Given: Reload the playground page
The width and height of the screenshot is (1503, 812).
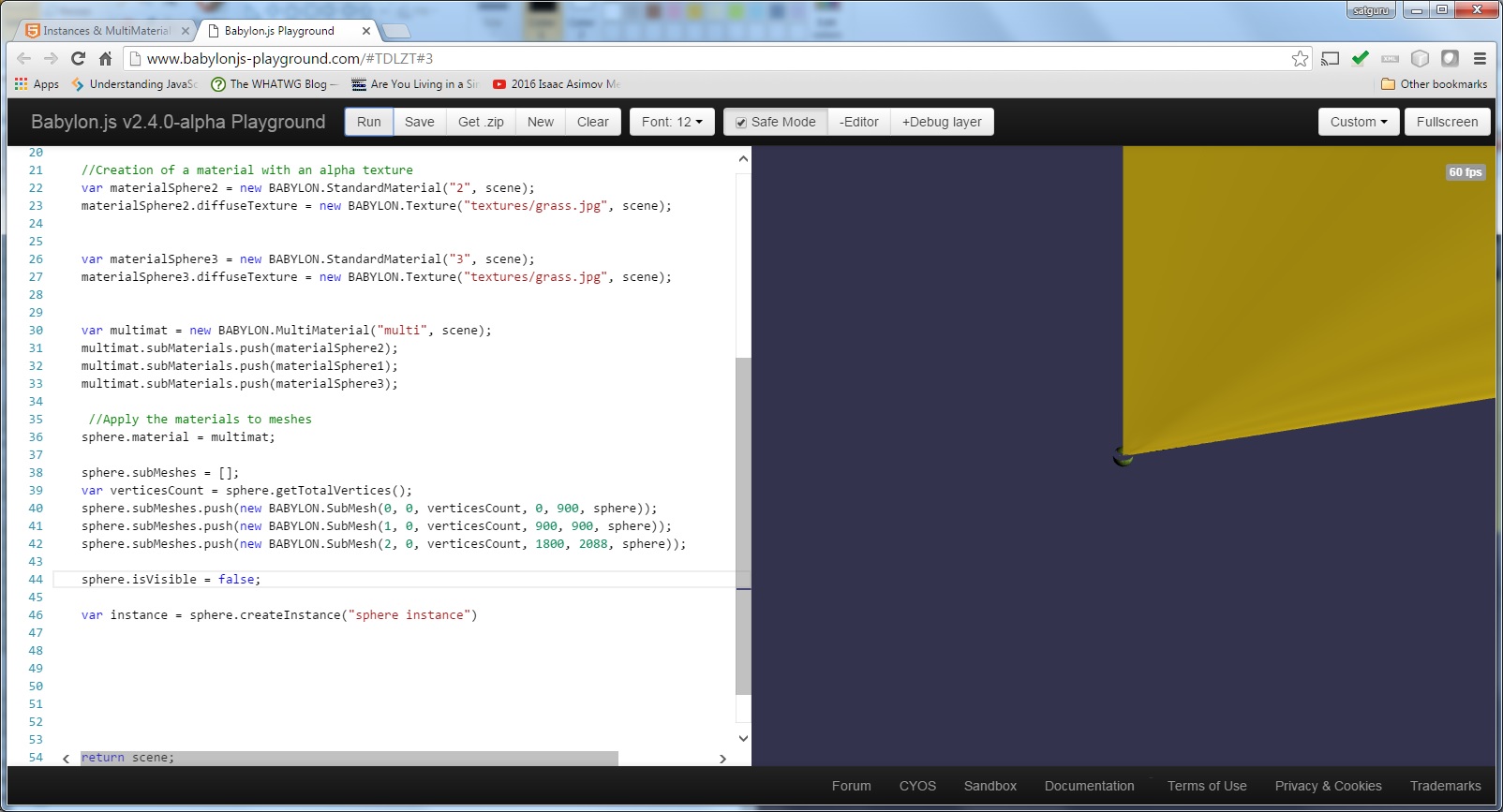Looking at the screenshot, I should [x=79, y=58].
